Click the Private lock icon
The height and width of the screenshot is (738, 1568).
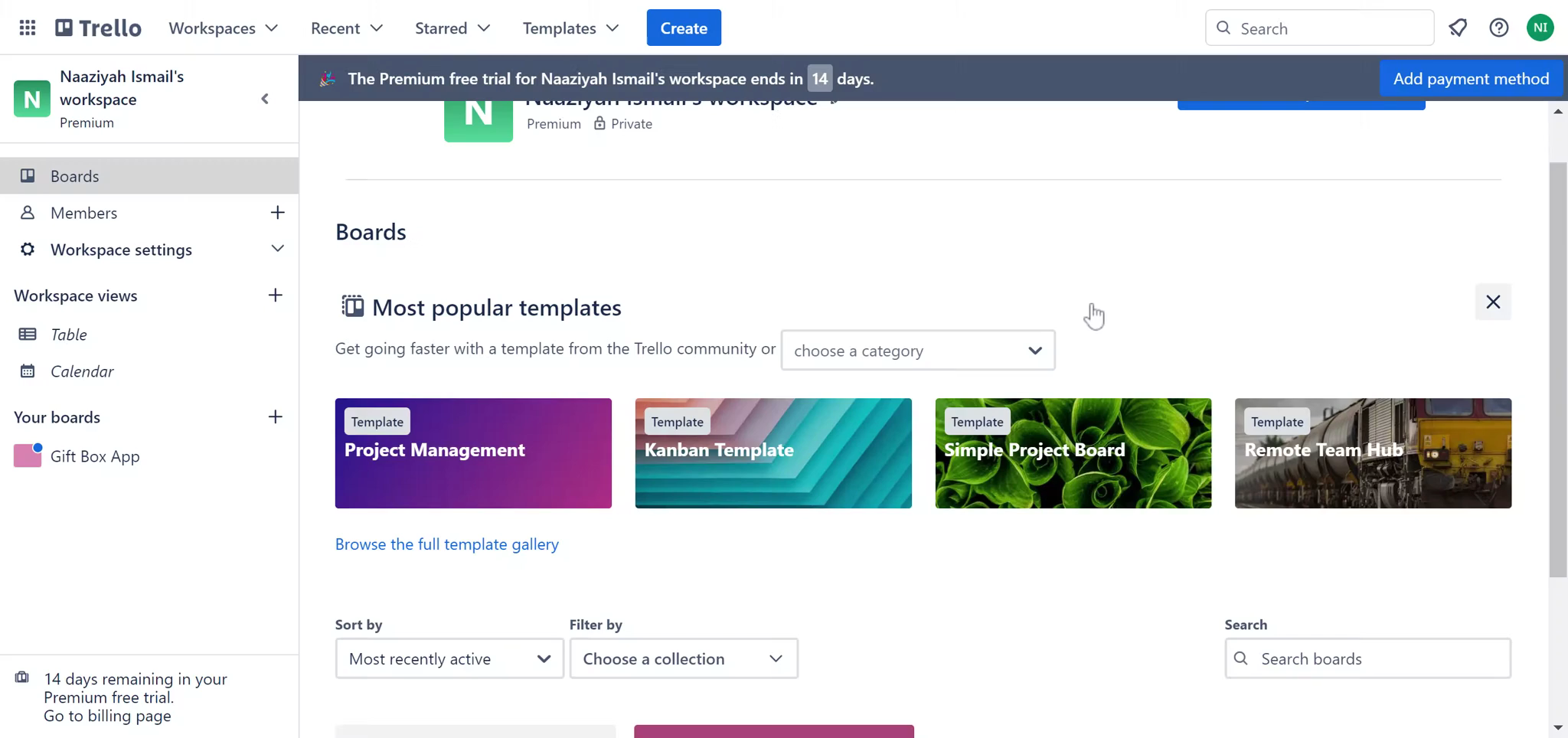click(x=599, y=123)
